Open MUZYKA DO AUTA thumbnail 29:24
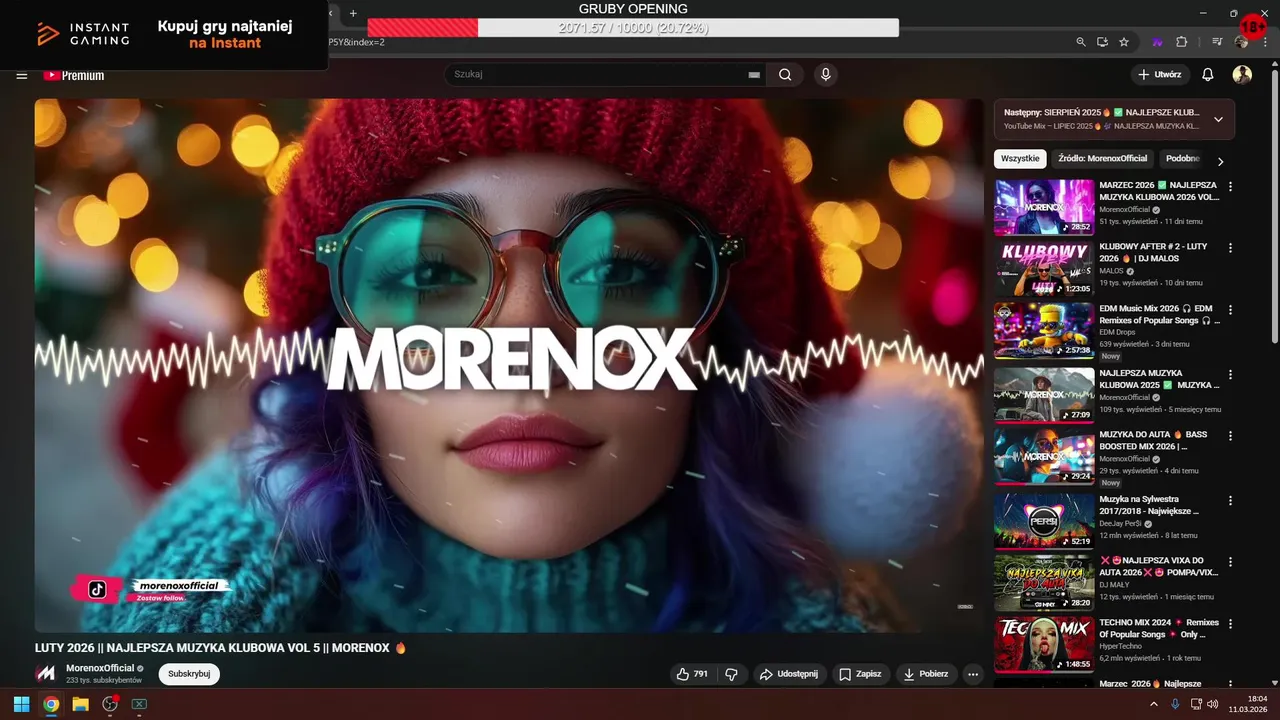Screen dimensions: 1280x720 pyautogui.click(x=1044, y=457)
